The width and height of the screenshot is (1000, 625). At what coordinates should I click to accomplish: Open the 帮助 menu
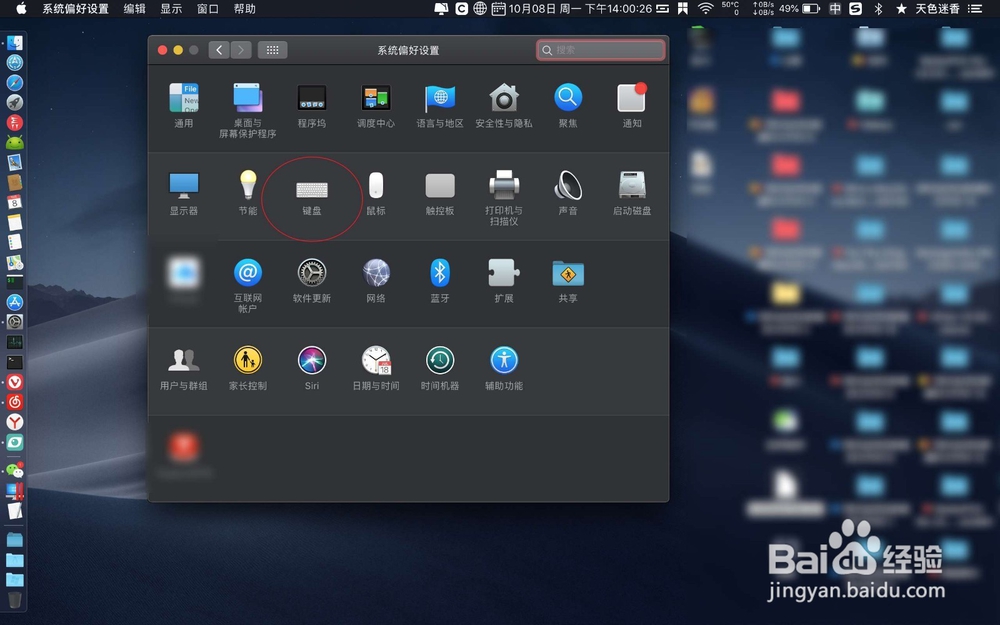point(244,8)
